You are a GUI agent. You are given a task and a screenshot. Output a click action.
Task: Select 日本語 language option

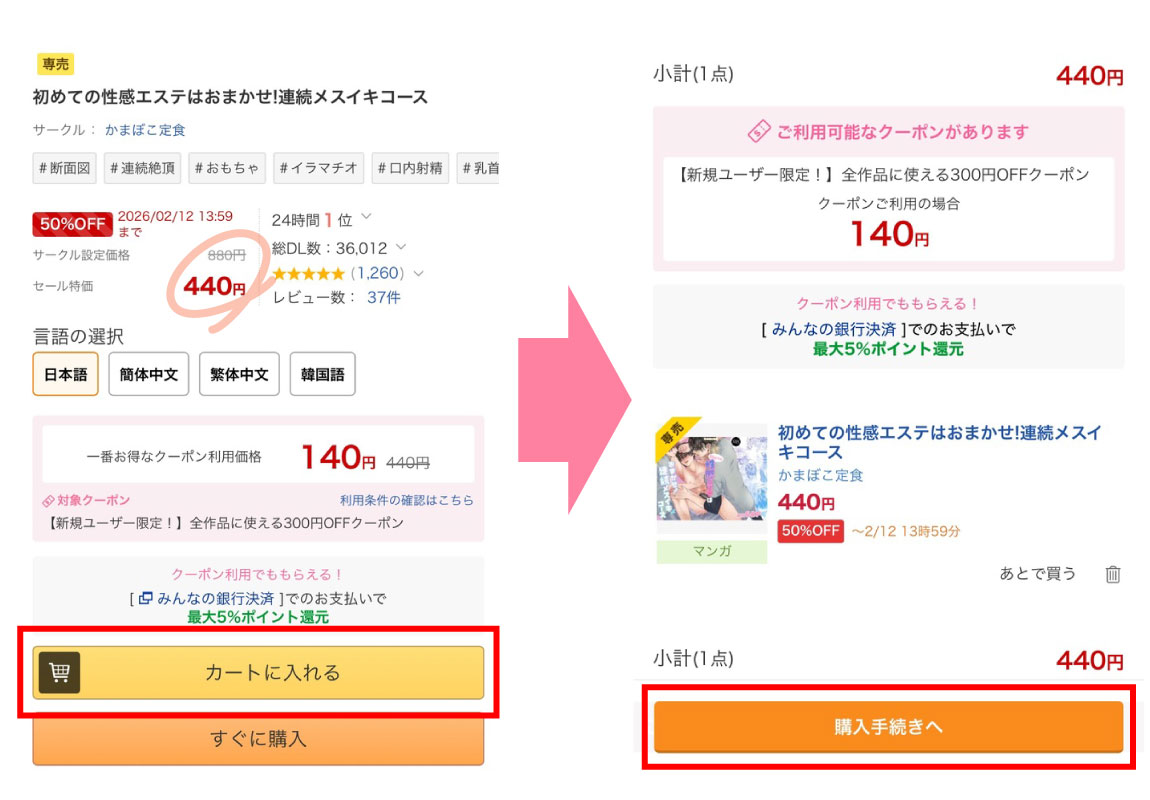point(65,374)
